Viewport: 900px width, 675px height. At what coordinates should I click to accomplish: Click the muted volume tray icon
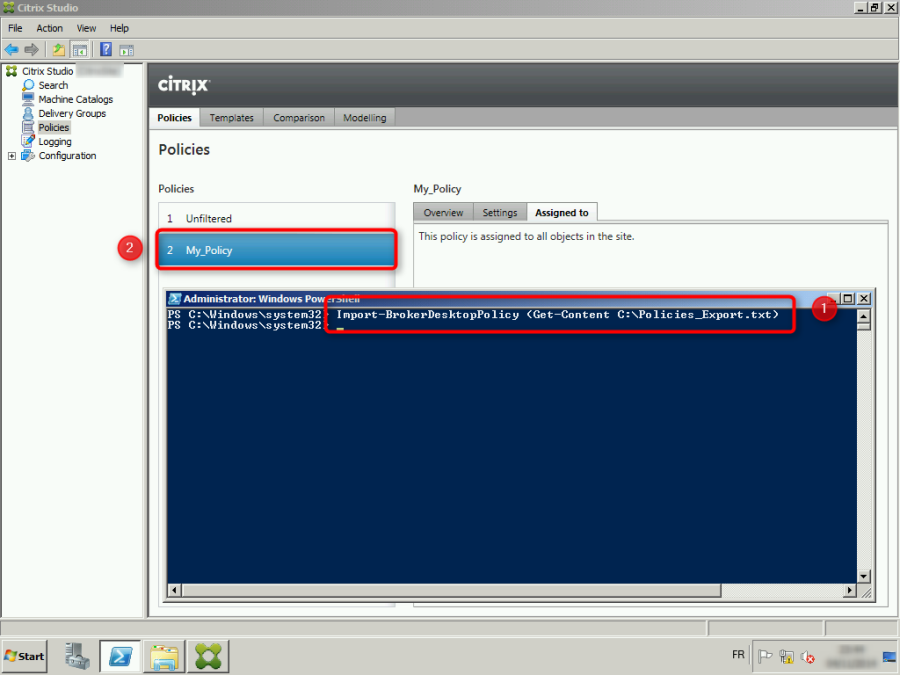tap(808, 656)
